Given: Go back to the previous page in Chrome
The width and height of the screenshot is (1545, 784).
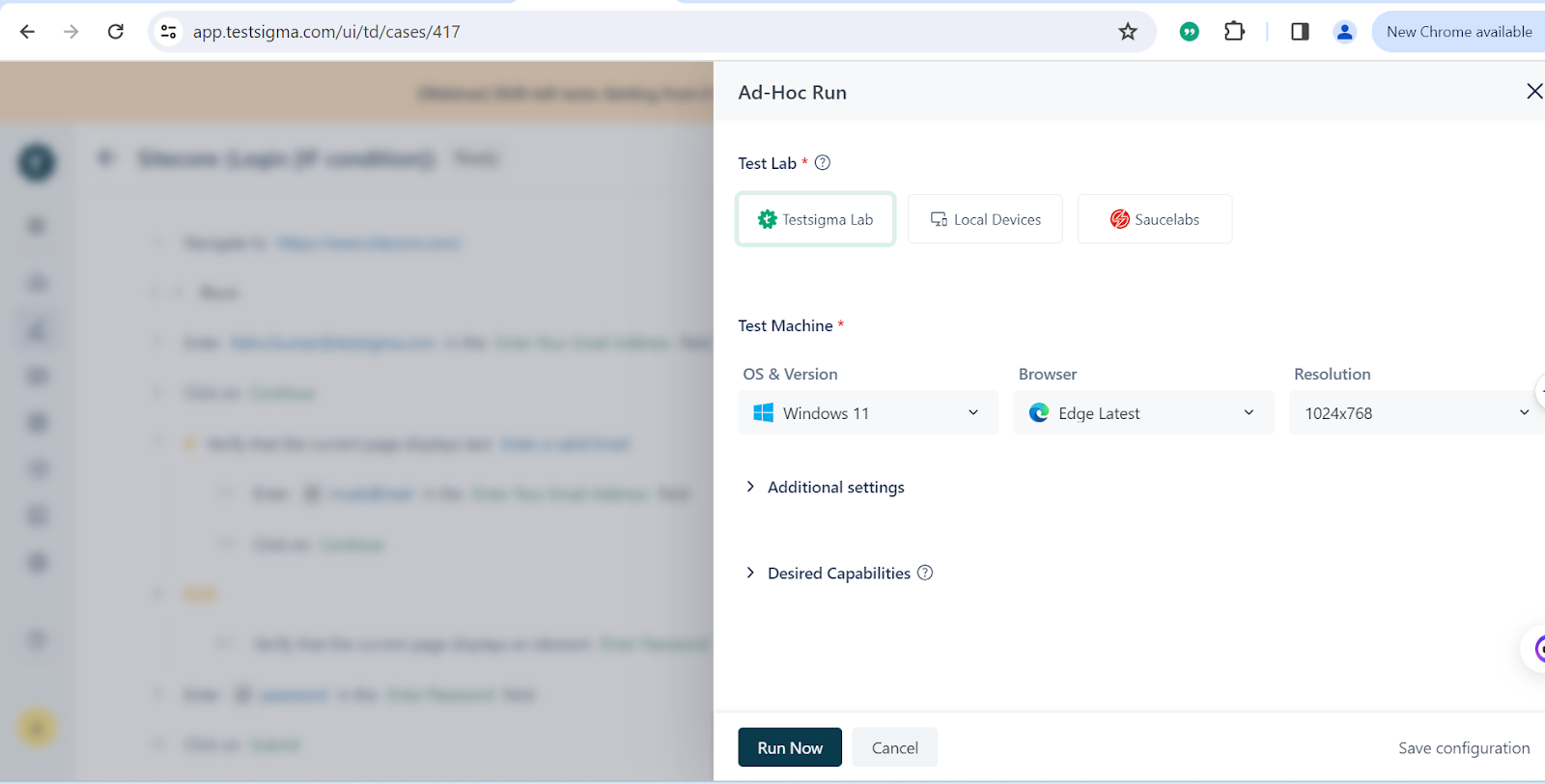Looking at the screenshot, I should coord(27,32).
